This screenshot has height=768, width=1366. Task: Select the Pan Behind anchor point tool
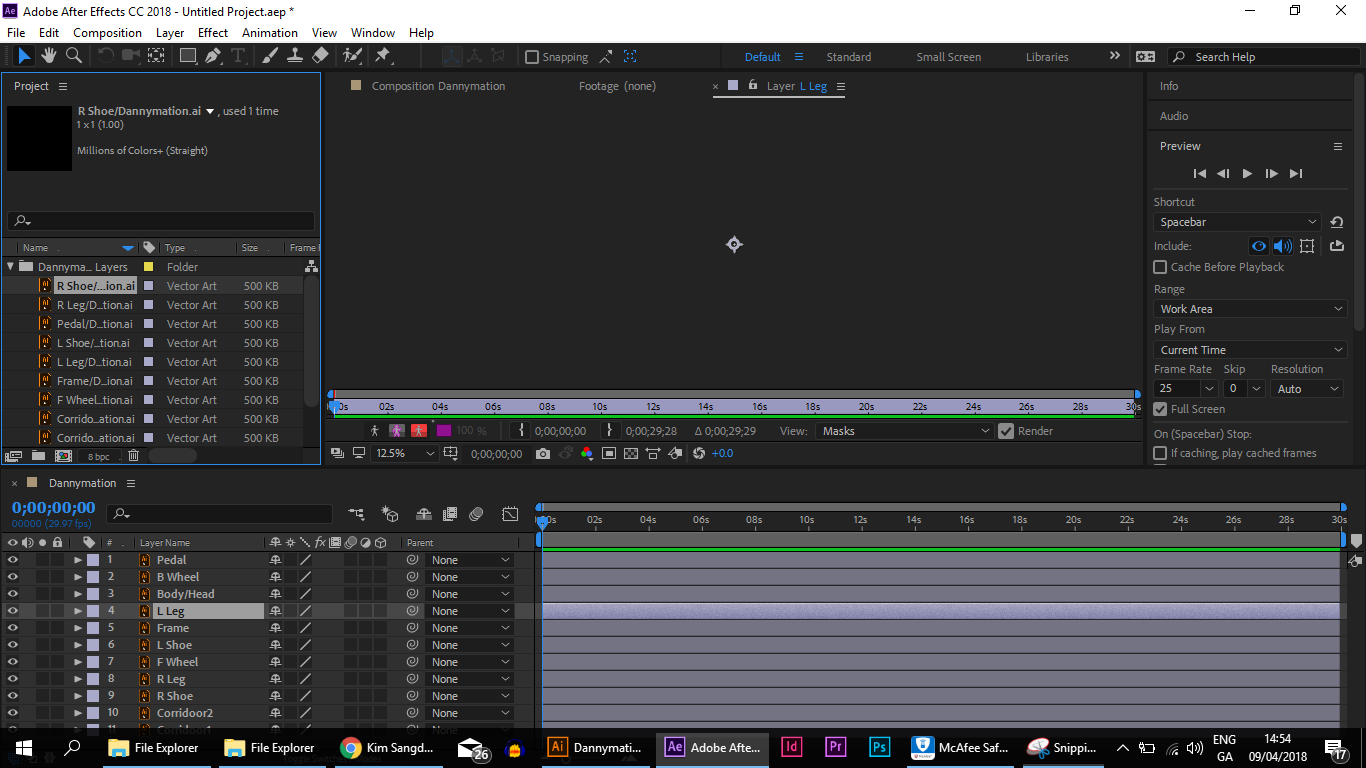coord(156,56)
